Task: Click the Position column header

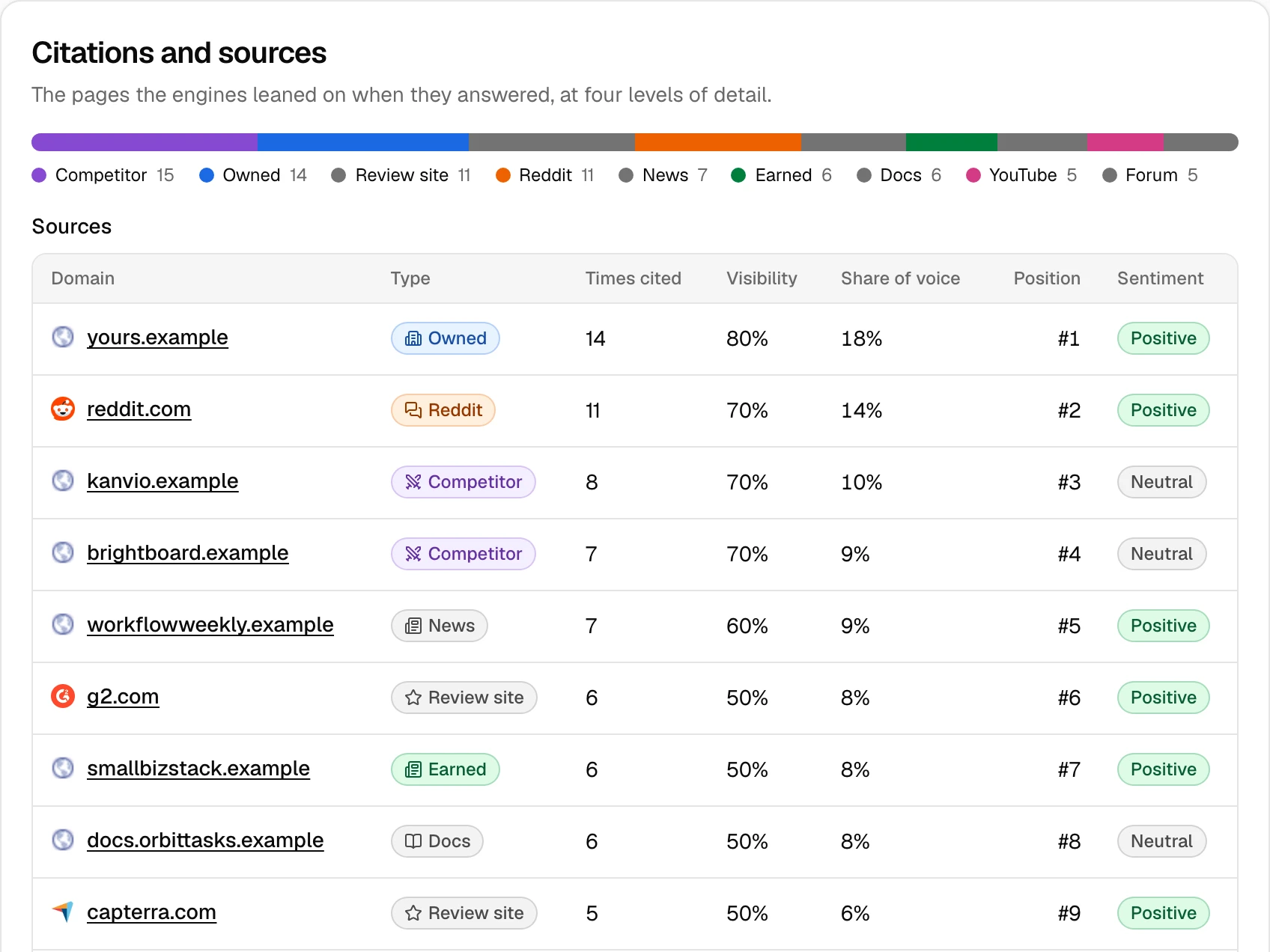Action: [1047, 278]
